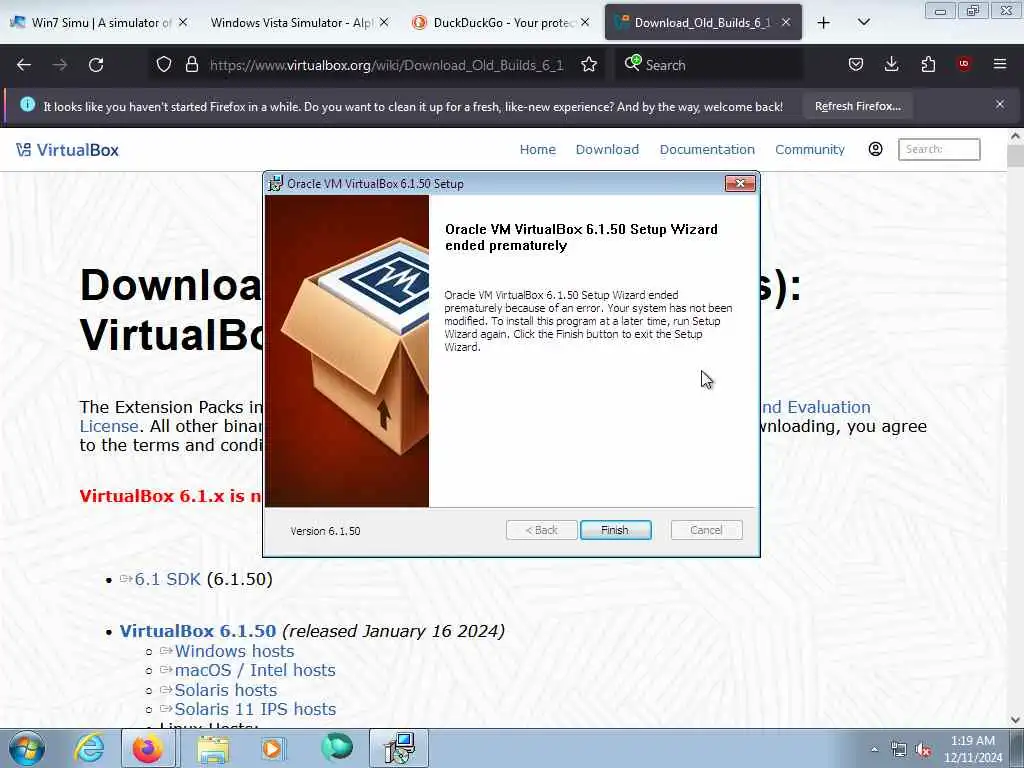Image resolution: width=1024 pixels, height=768 pixels.
Task: View site security padlock info
Action: (192, 65)
